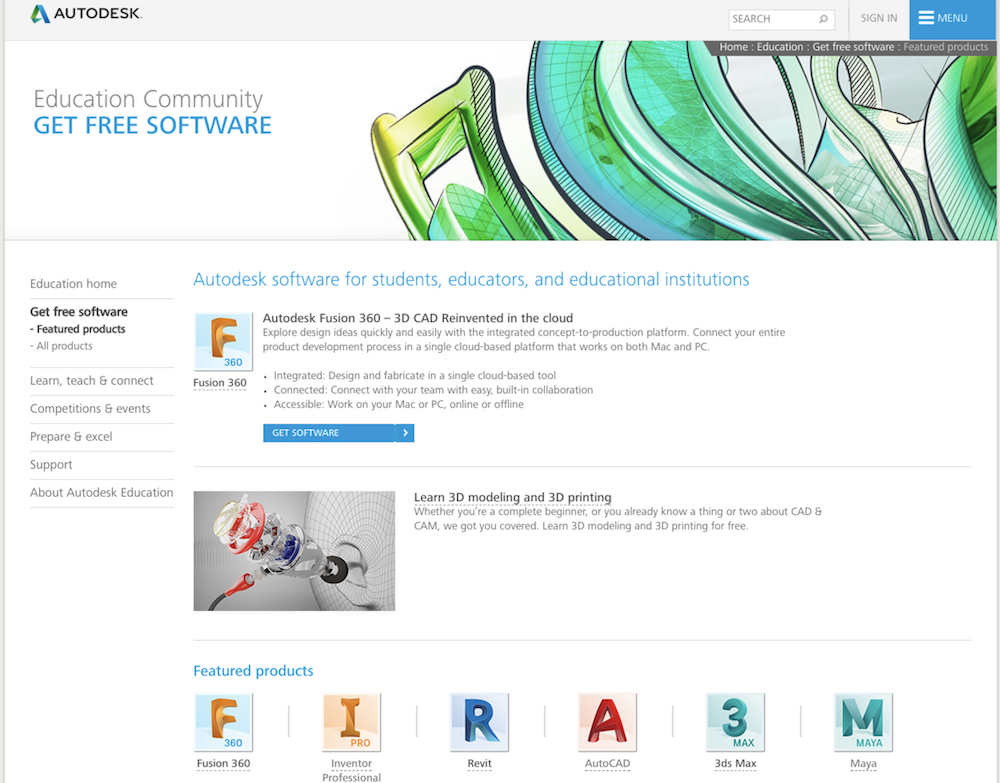This screenshot has width=1000, height=783.
Task: Go to Get free software breadcrumb
Action: tap(853, 47)
